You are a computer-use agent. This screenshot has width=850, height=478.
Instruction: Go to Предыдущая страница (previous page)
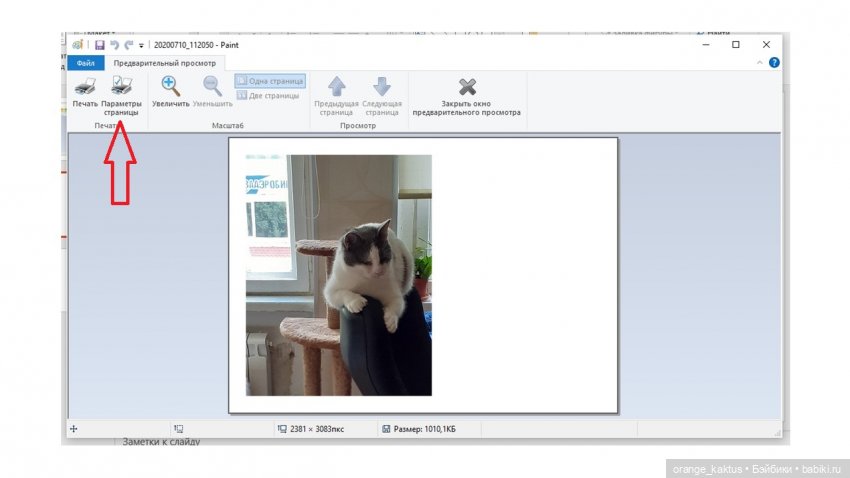click(x=336, y=87)
